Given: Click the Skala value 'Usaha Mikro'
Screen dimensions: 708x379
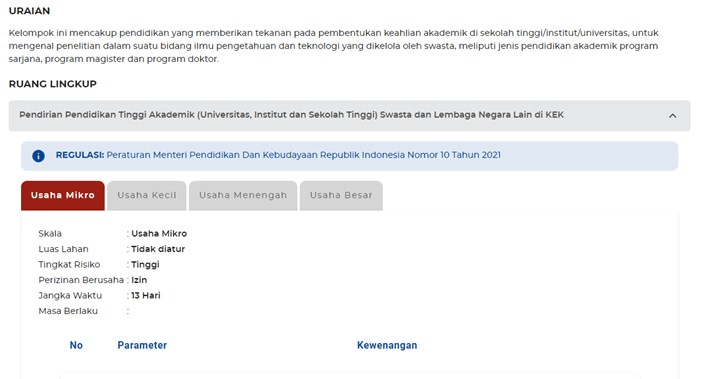Looking at the screenshot, I should (159, 234).
